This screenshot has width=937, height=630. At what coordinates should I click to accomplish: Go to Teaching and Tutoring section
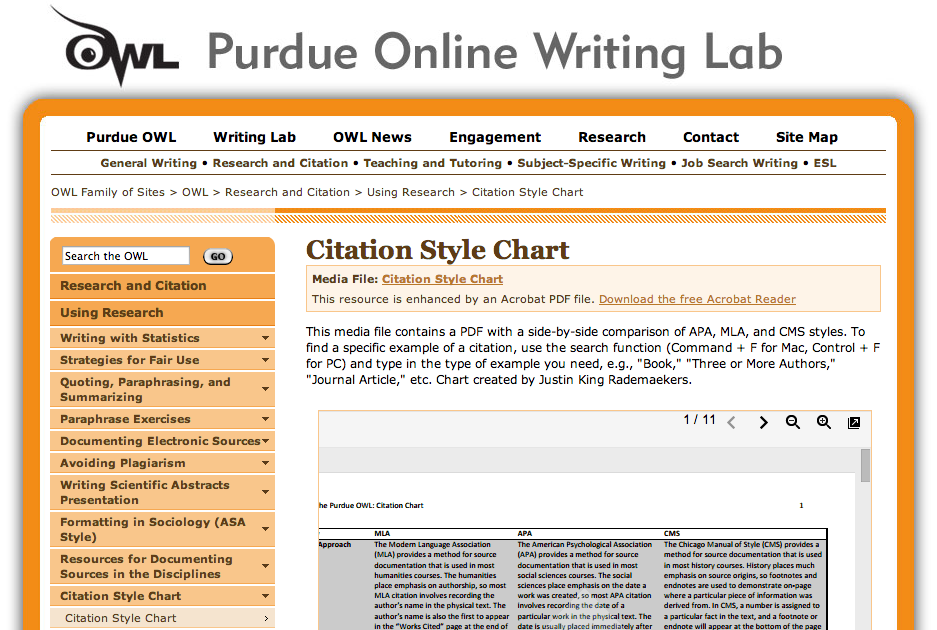(433, 163)
